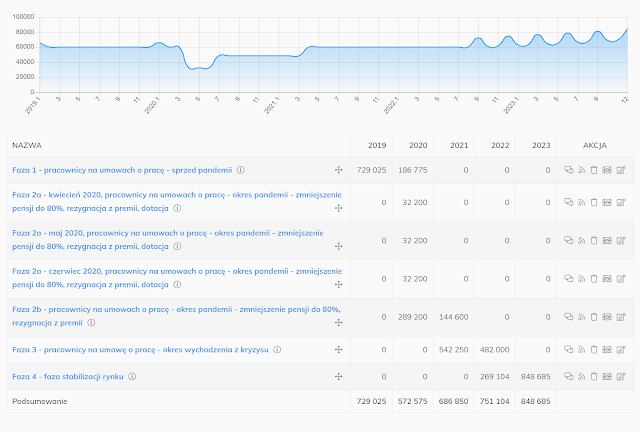Edit the Faza 3 entry with its pencil icon
640x432 pixels.
tap(621, 349)
